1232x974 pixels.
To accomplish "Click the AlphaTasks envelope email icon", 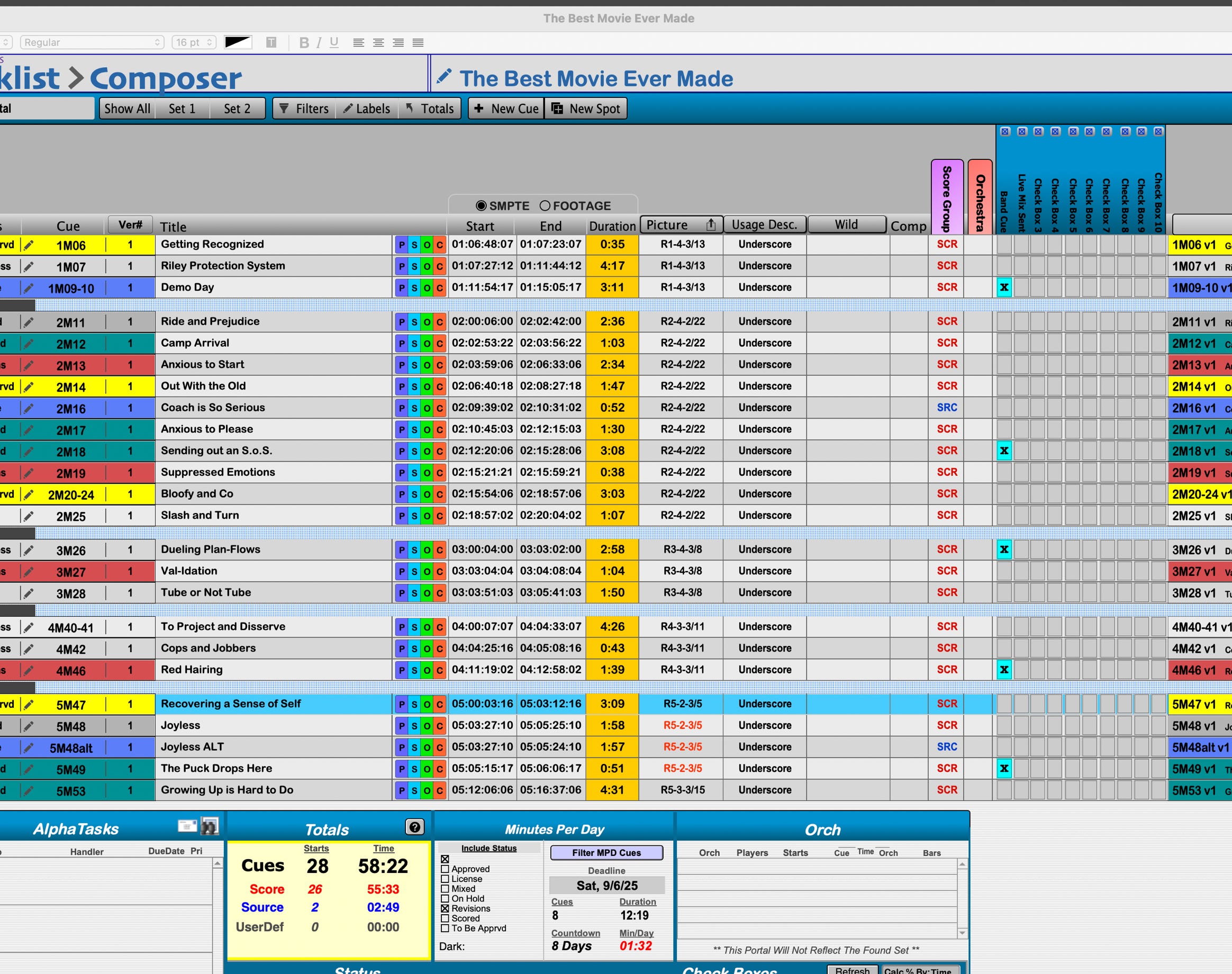I will [x=187, y=826].
